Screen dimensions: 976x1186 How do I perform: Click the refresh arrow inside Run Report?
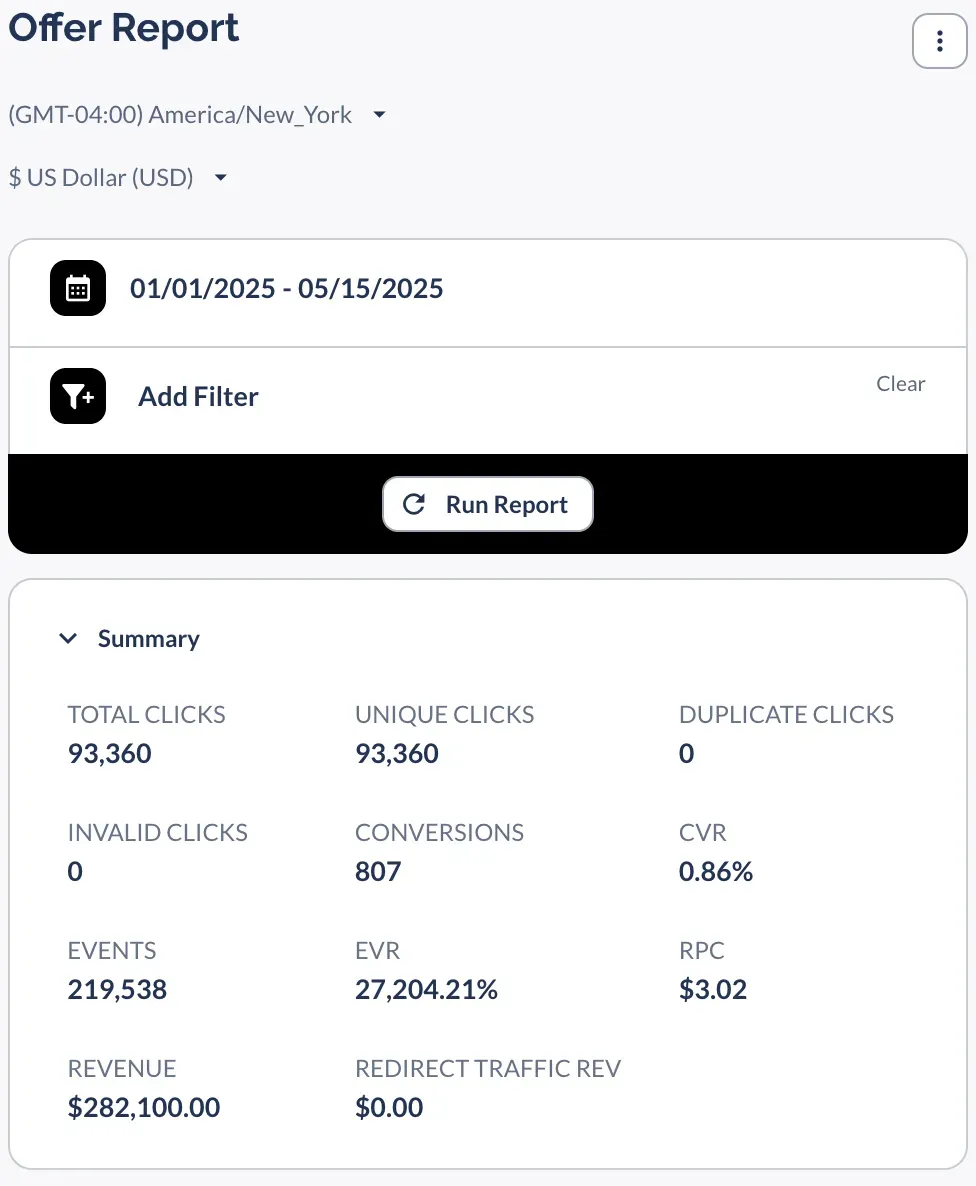(414, 504)
